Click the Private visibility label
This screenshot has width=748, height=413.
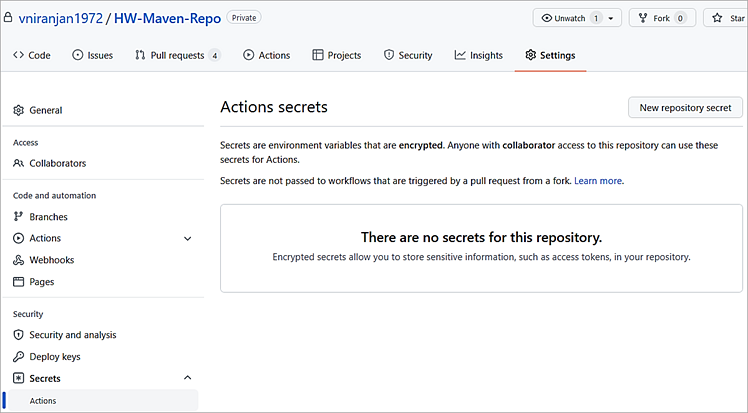coord(244,18)
